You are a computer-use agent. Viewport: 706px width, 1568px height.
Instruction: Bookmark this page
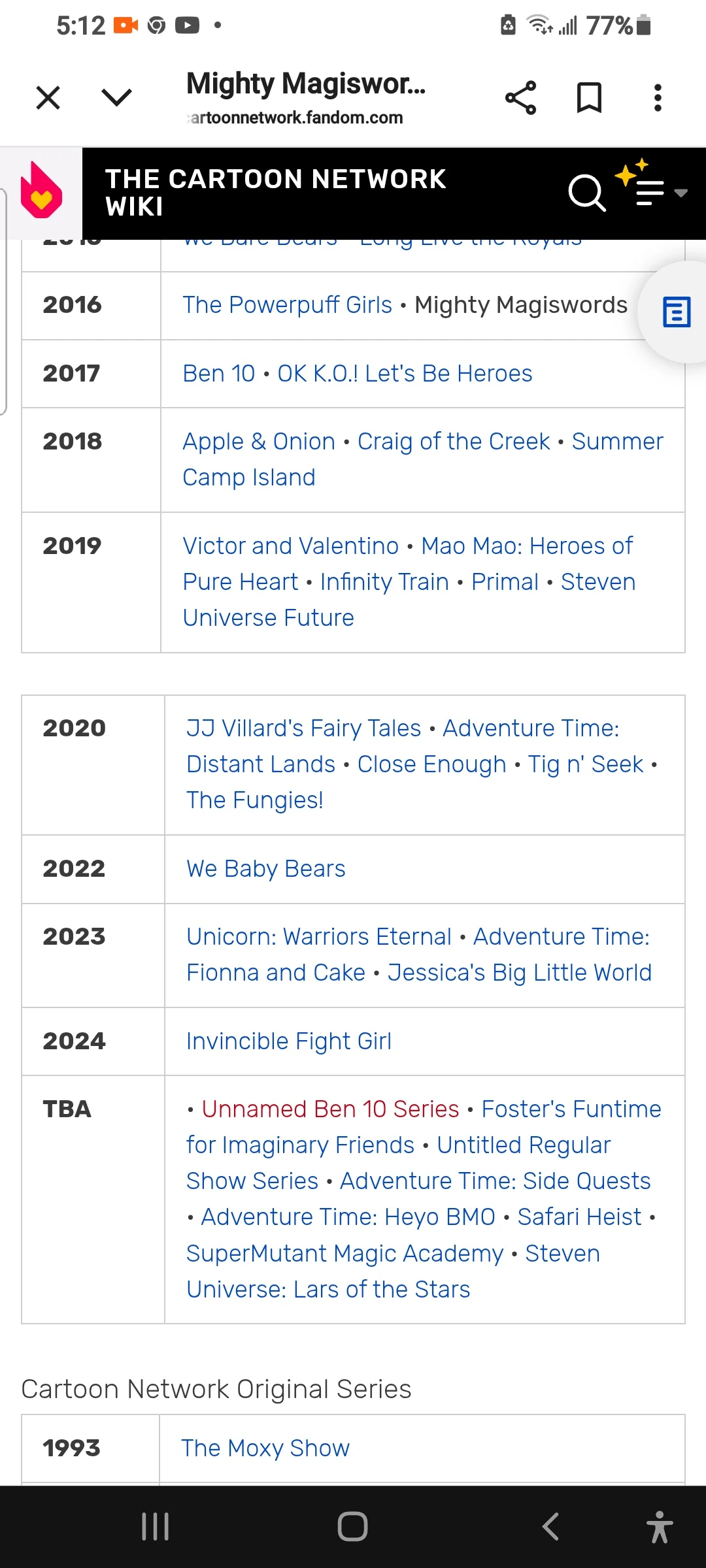(589, 98)
